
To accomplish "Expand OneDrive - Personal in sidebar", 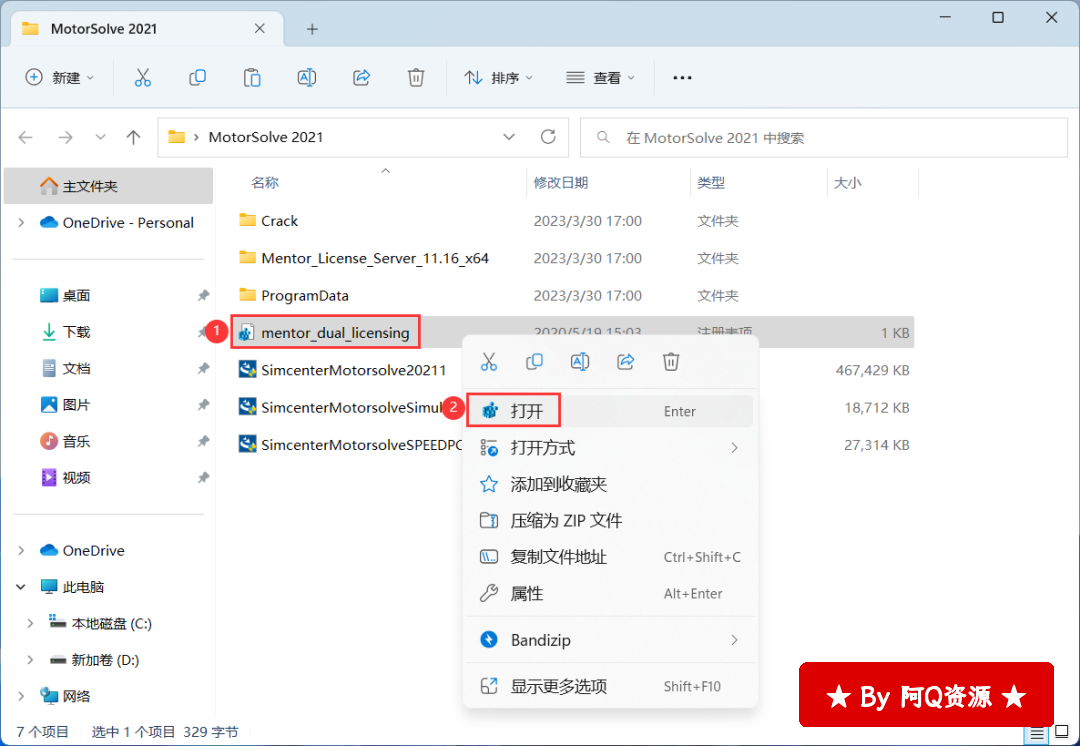I will pos(21,222).
